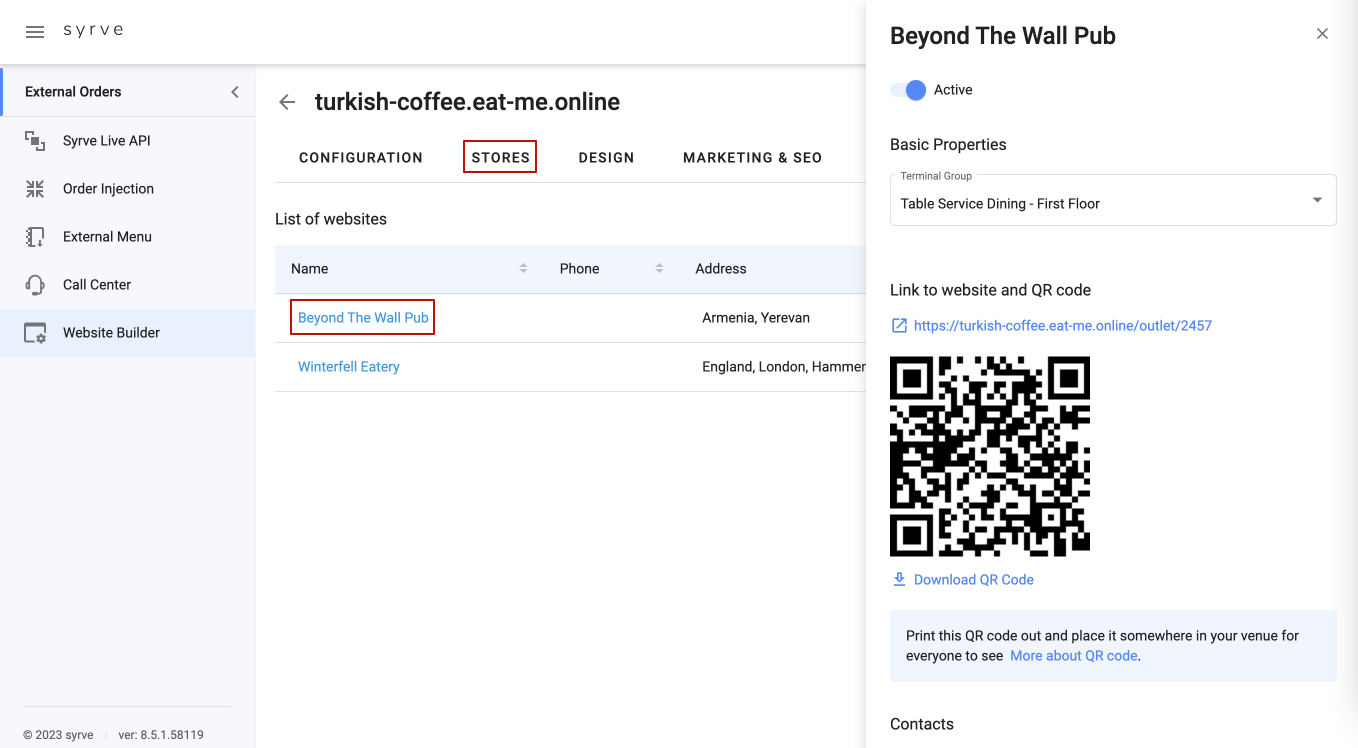Open the Winterfell Eatery store
Viewport: 1358px width, 748px height.
(x=349, y=367)
